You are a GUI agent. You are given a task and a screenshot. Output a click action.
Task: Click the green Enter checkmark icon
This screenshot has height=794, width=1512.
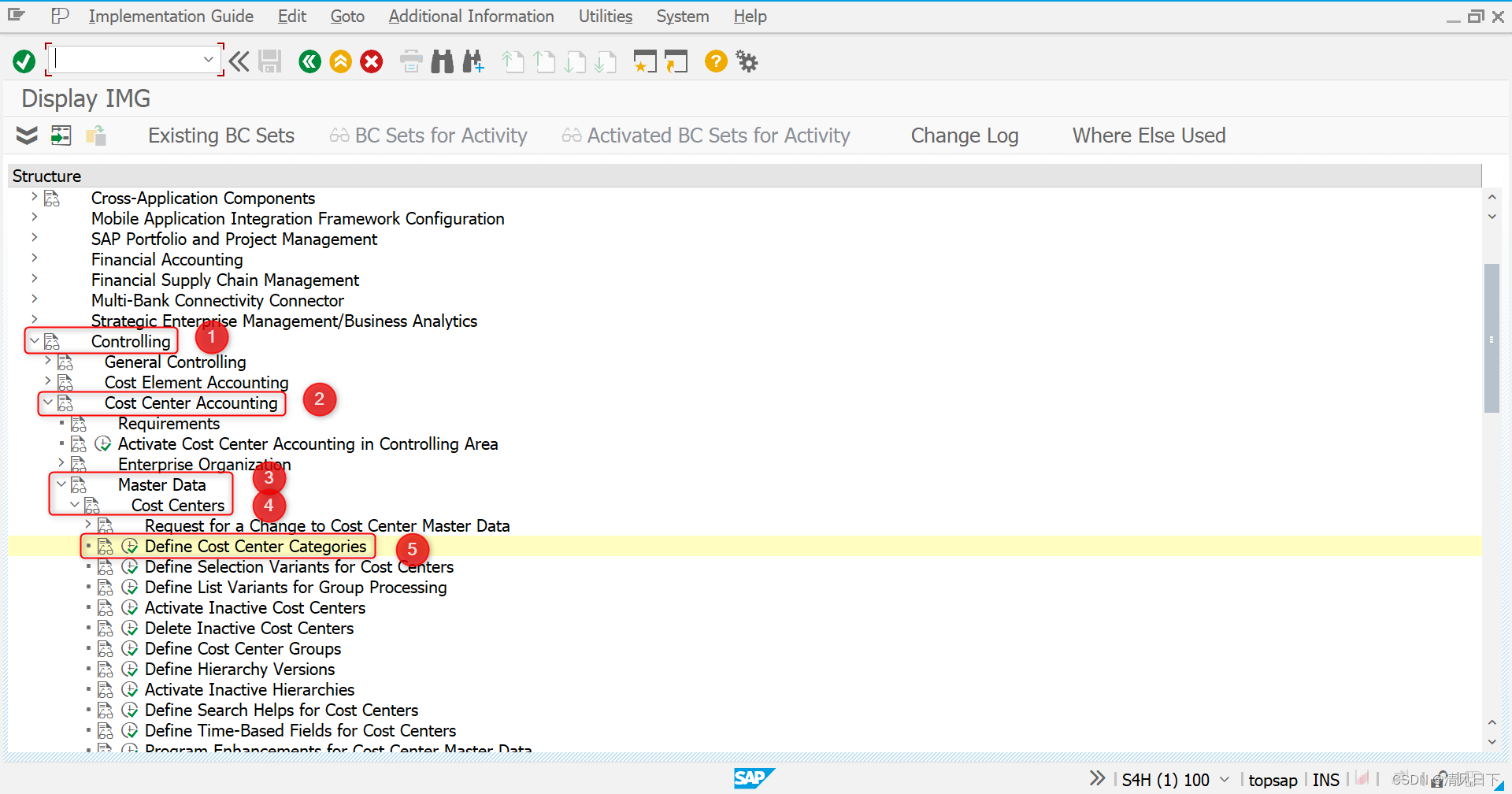click(x=24, y=61)
